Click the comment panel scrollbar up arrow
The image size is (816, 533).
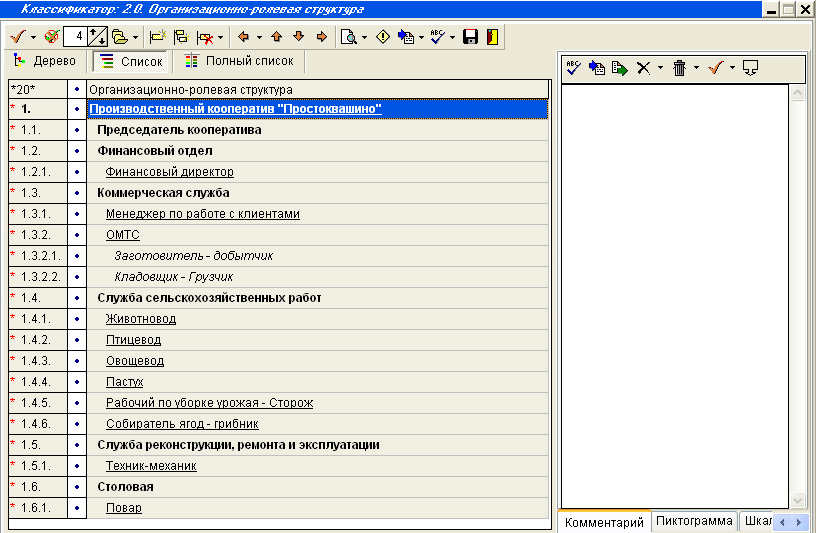(x=797, y=93)
